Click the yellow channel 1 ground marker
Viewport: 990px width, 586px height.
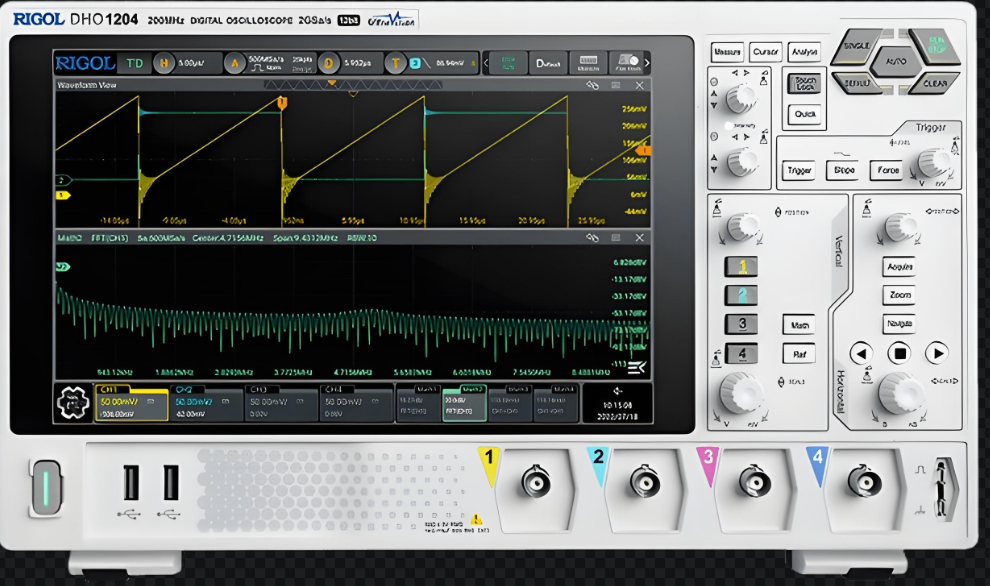[63, 196]
